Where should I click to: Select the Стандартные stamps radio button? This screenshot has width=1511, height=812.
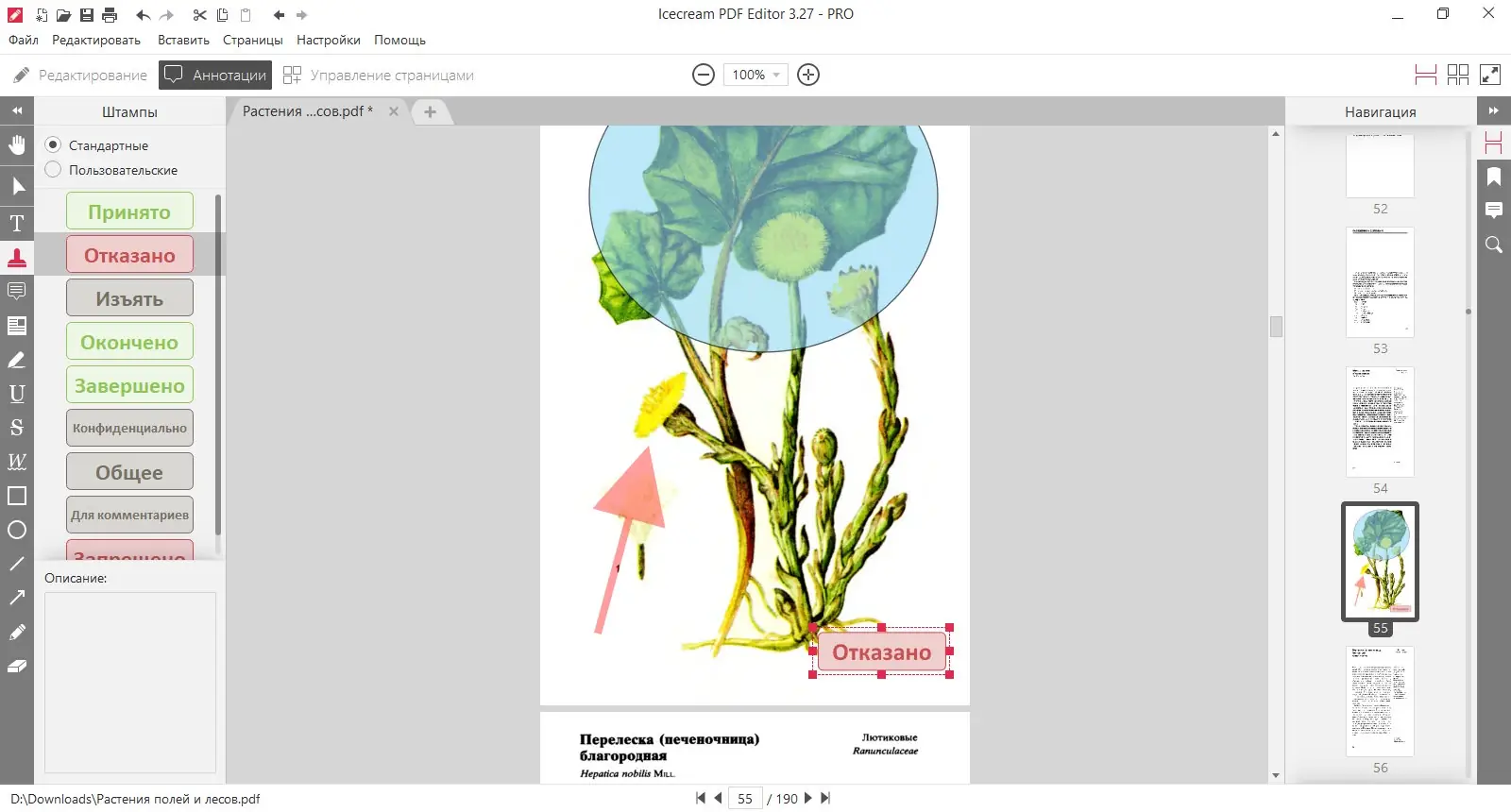pos(53,144)
